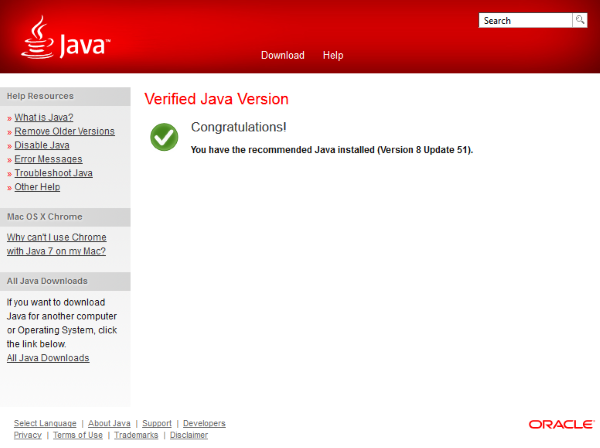Open the Terms of Use link

pyautogui.click(x=78, y=435)
